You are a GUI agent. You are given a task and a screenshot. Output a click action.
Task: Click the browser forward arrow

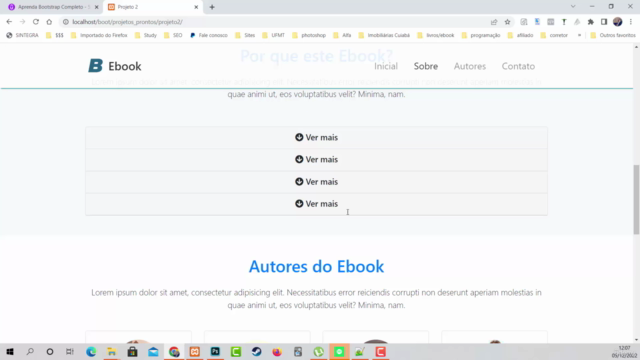click(x=22, y=22)
